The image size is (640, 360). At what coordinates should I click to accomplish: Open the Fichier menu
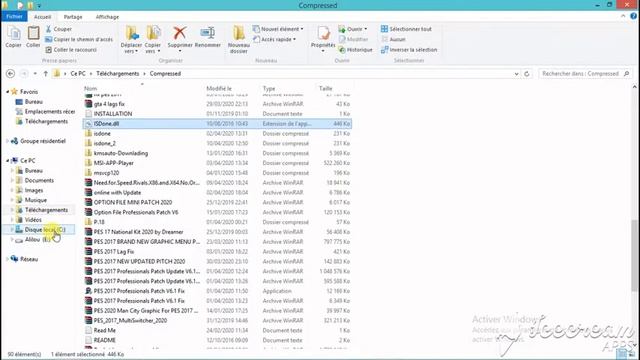14,16
